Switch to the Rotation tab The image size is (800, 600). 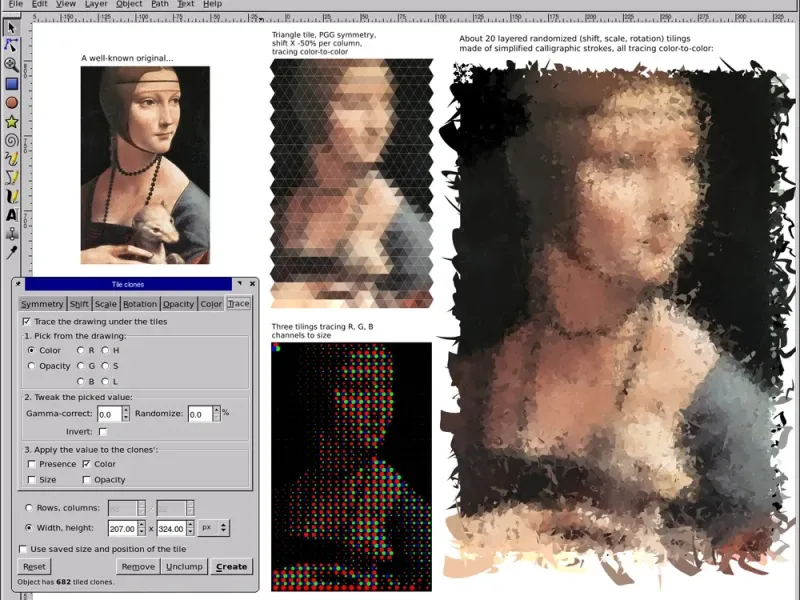point(140,304)
